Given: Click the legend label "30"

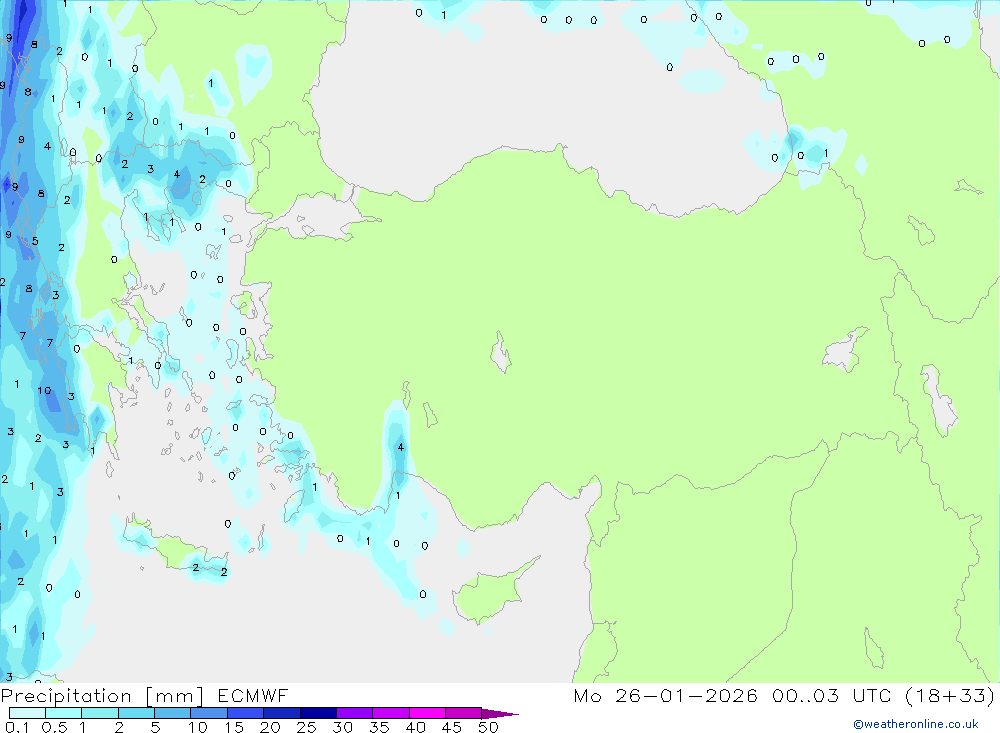Looking at the screenshot, I should [x=342, y=727].
